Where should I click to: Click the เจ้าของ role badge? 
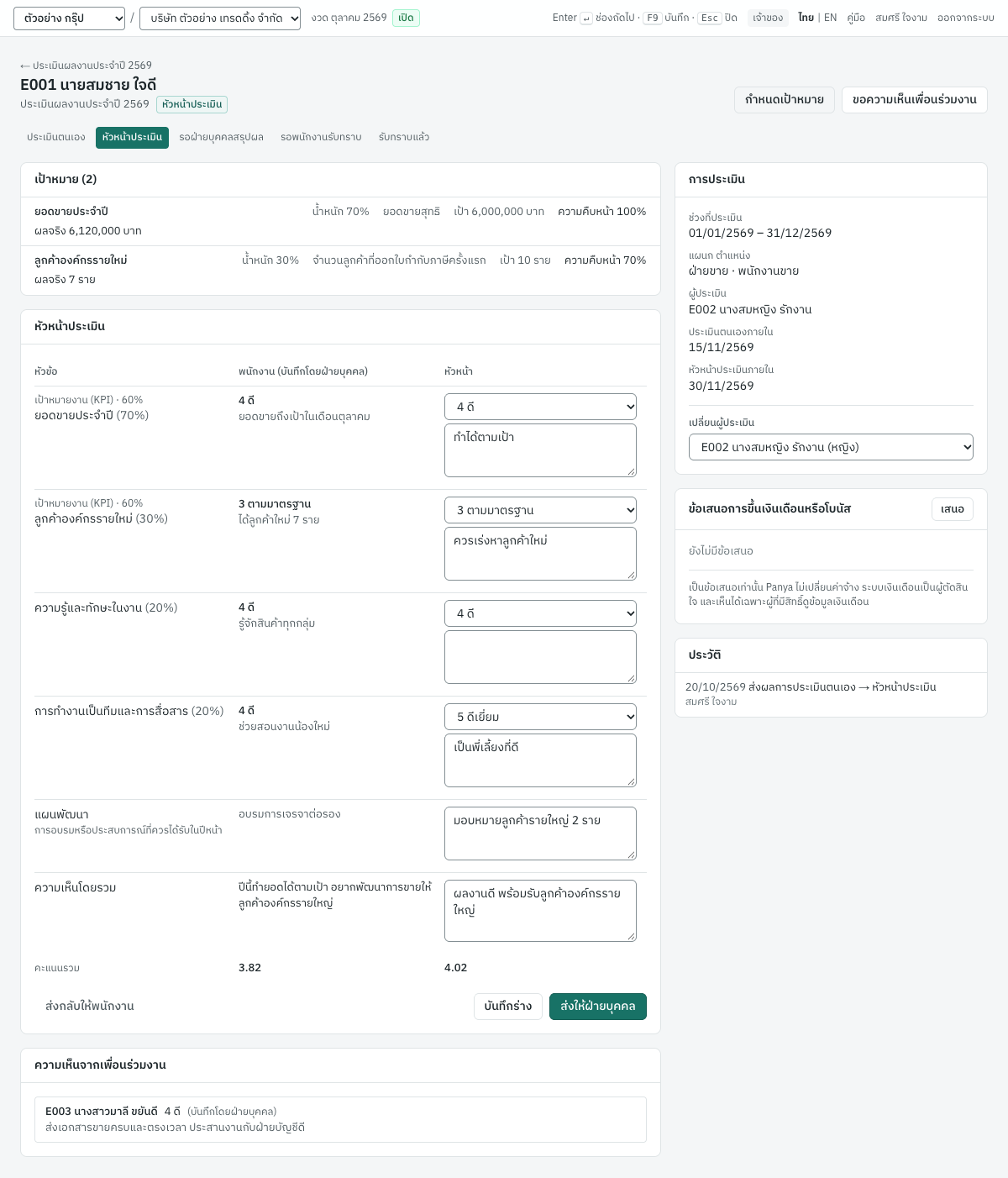[768, 18]
